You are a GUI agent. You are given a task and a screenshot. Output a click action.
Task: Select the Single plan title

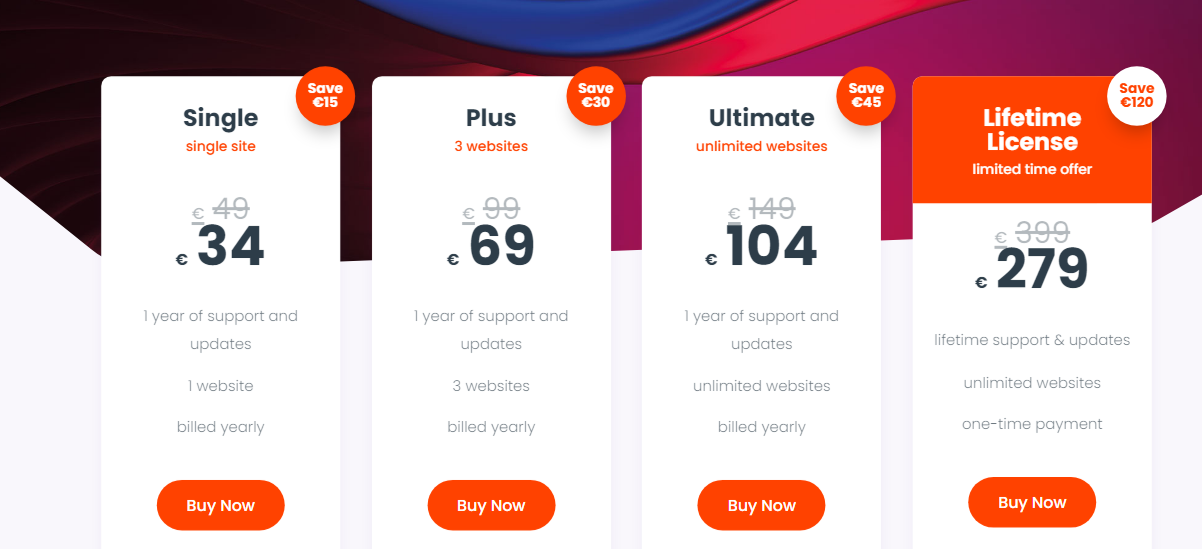[220, 118]
